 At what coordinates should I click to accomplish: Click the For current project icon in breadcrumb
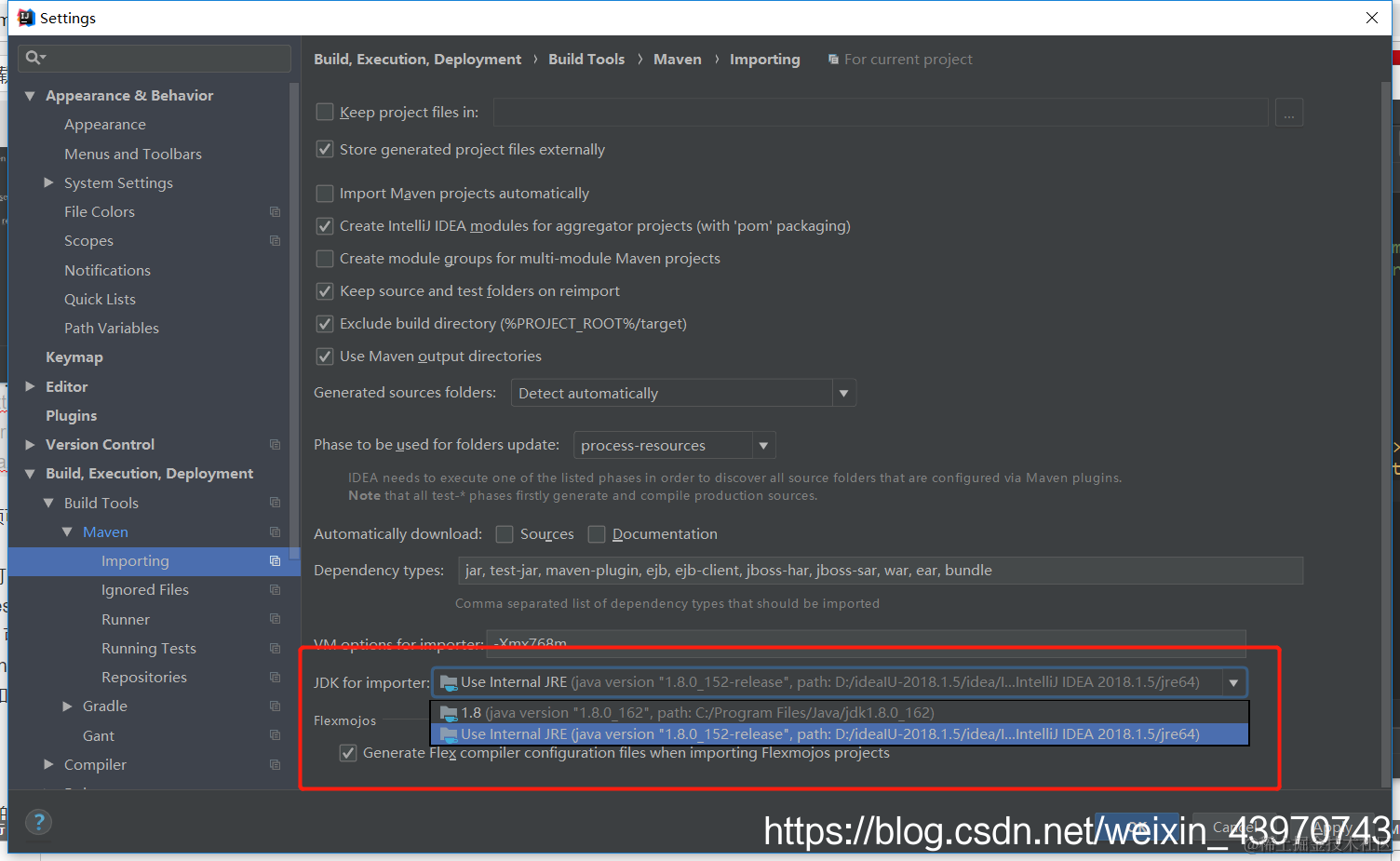tap(833, 59)
